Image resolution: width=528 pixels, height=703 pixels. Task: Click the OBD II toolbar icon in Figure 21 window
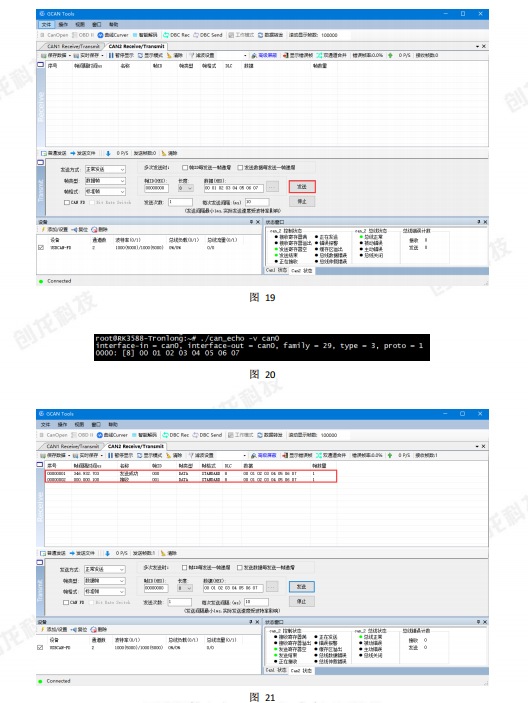(74, 435)
